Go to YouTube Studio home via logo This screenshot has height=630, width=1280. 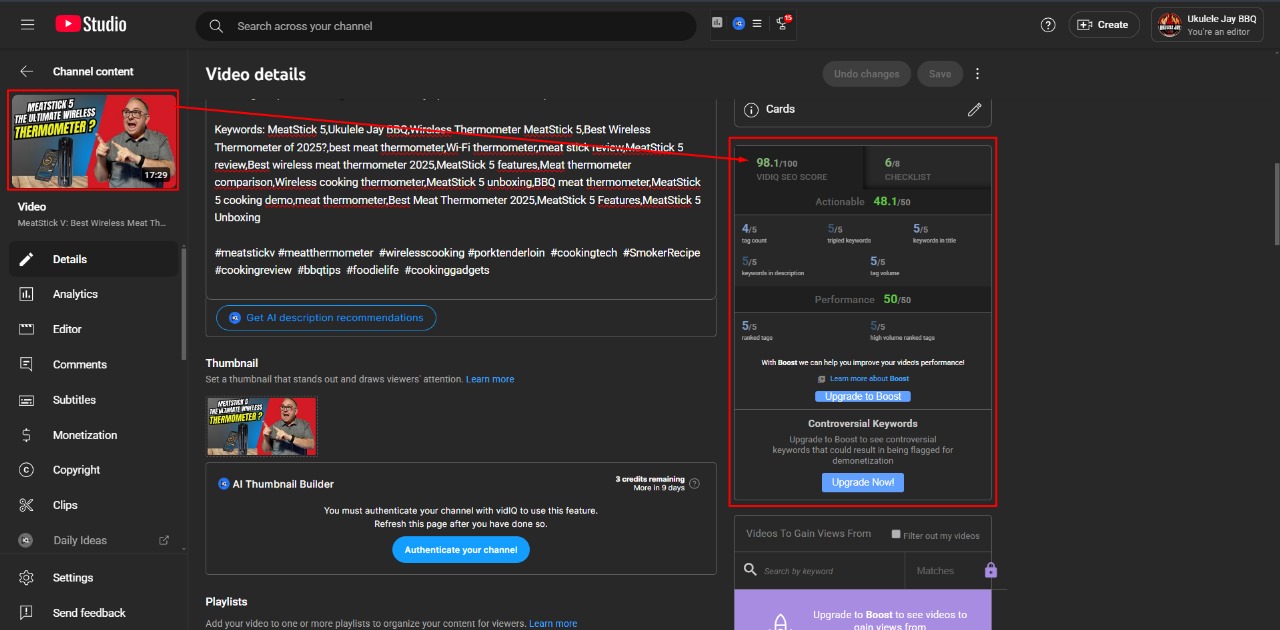[91, 25]
